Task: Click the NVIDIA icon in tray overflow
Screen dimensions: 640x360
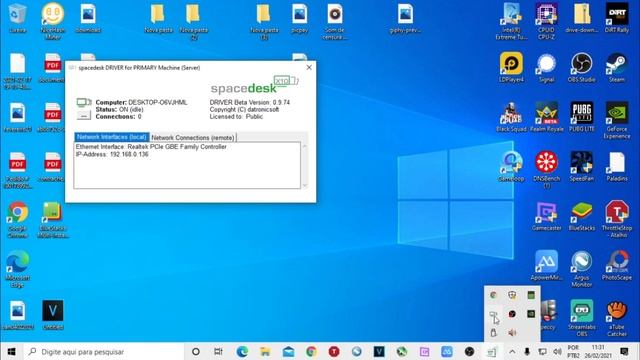Action: 531,314
